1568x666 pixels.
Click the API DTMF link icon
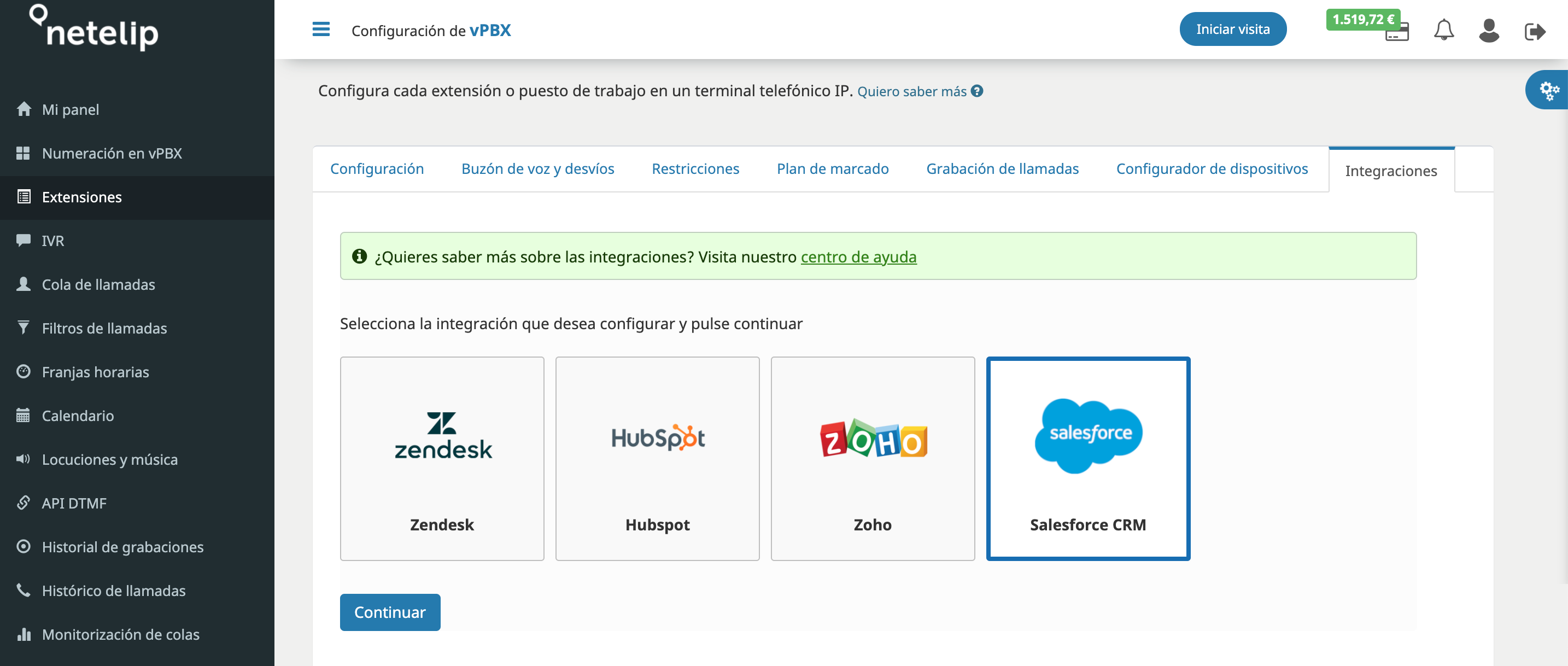24,503
